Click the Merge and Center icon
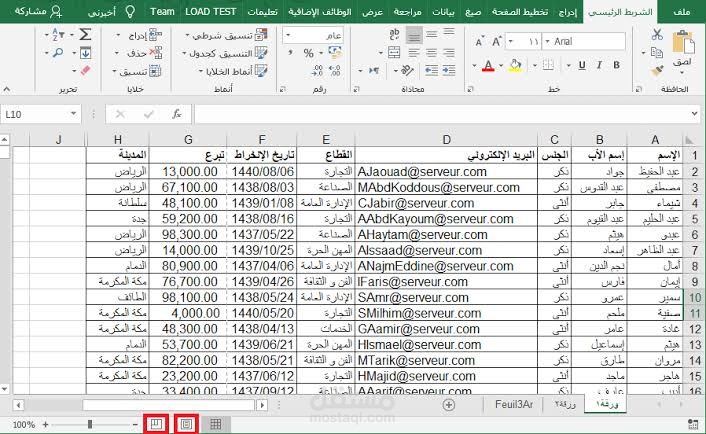This screenshot has width=706, height=434. tap(394, 53)
